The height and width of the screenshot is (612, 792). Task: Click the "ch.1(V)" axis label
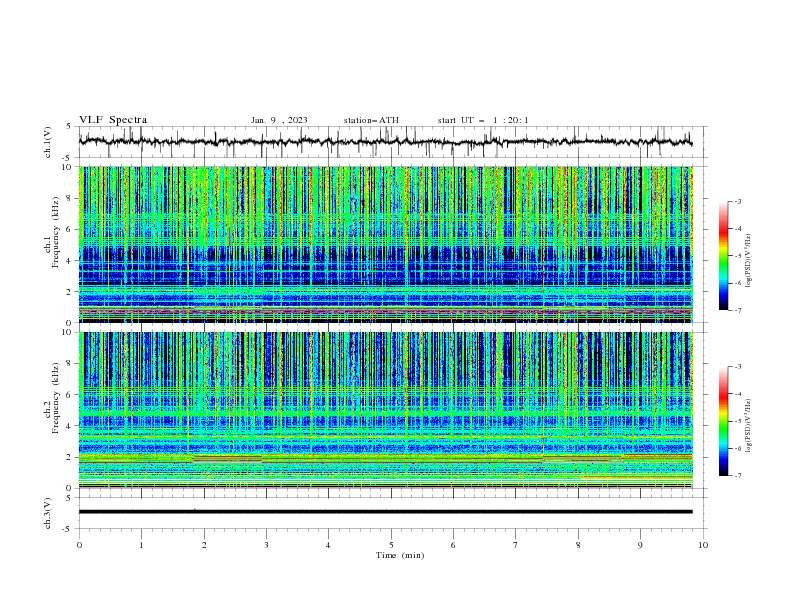(x=48, y=142)
